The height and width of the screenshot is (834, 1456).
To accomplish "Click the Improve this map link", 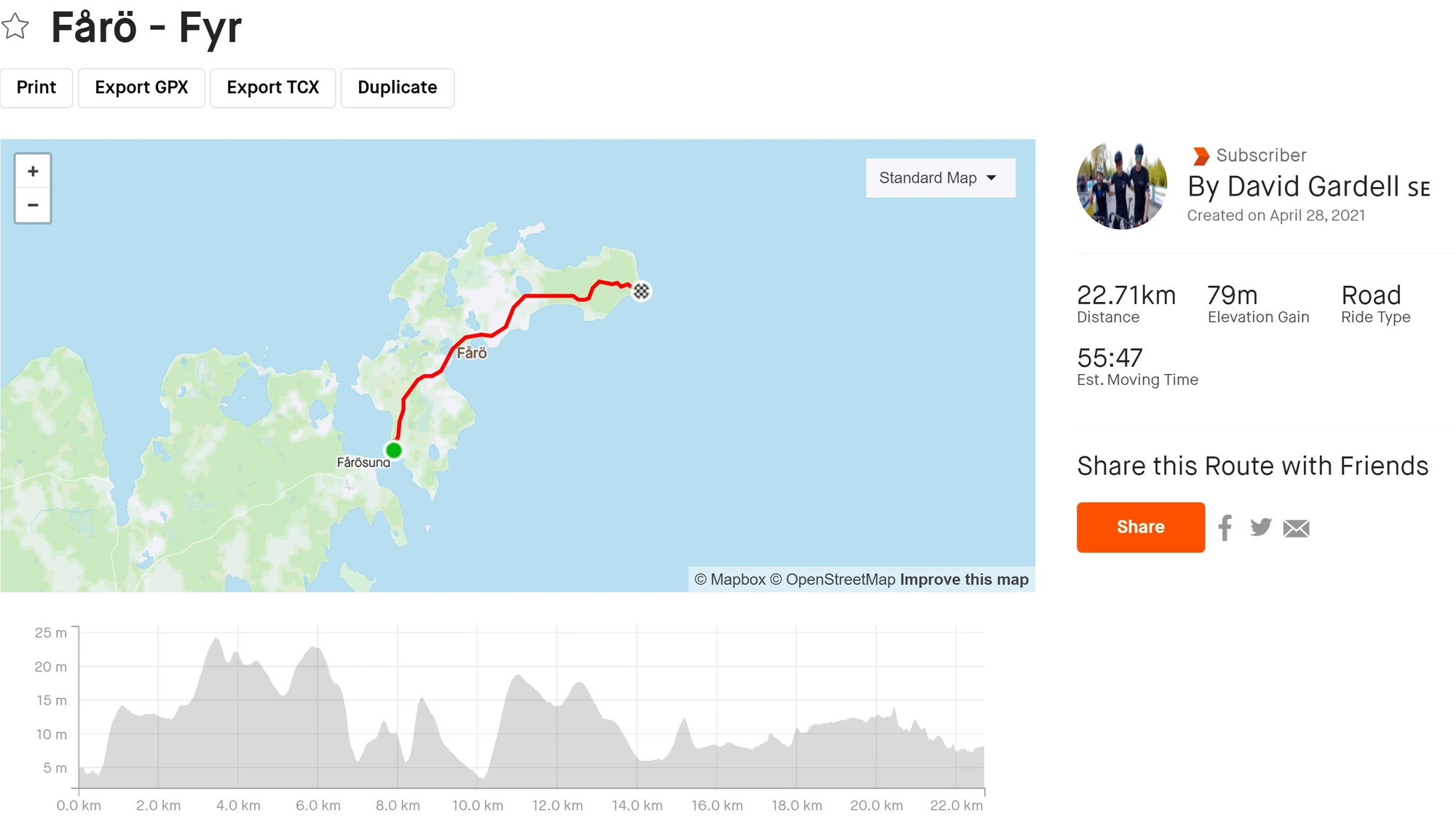I will [964, 580].
